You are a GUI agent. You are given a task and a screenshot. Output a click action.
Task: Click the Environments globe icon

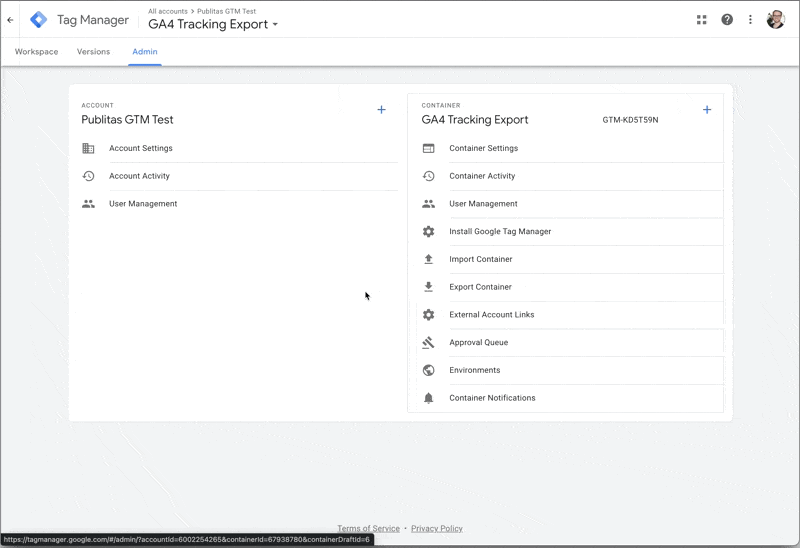pyautogui.click(x=429, y=370)
